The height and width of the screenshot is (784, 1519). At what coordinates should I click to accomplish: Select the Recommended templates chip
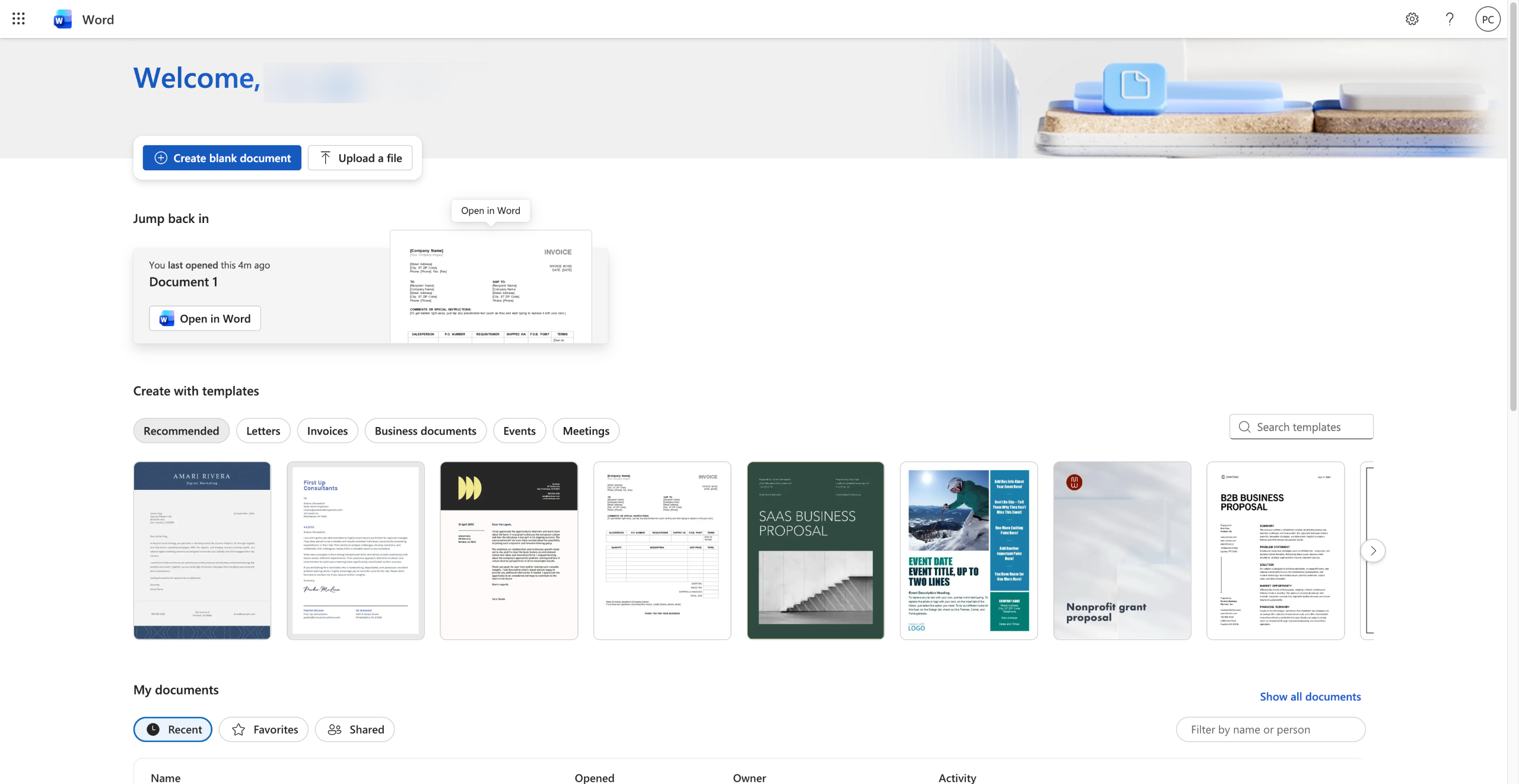[181, 431]
